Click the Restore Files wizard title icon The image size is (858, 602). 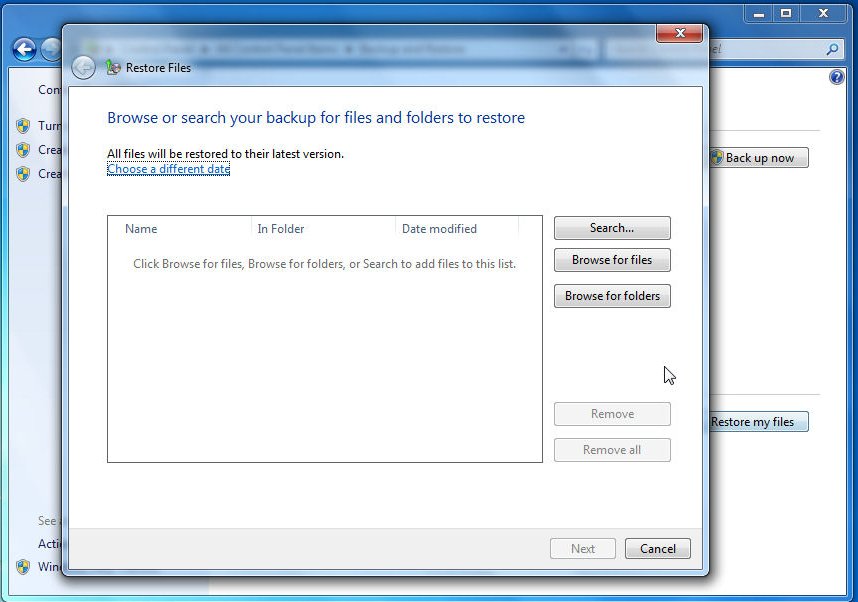113,68
